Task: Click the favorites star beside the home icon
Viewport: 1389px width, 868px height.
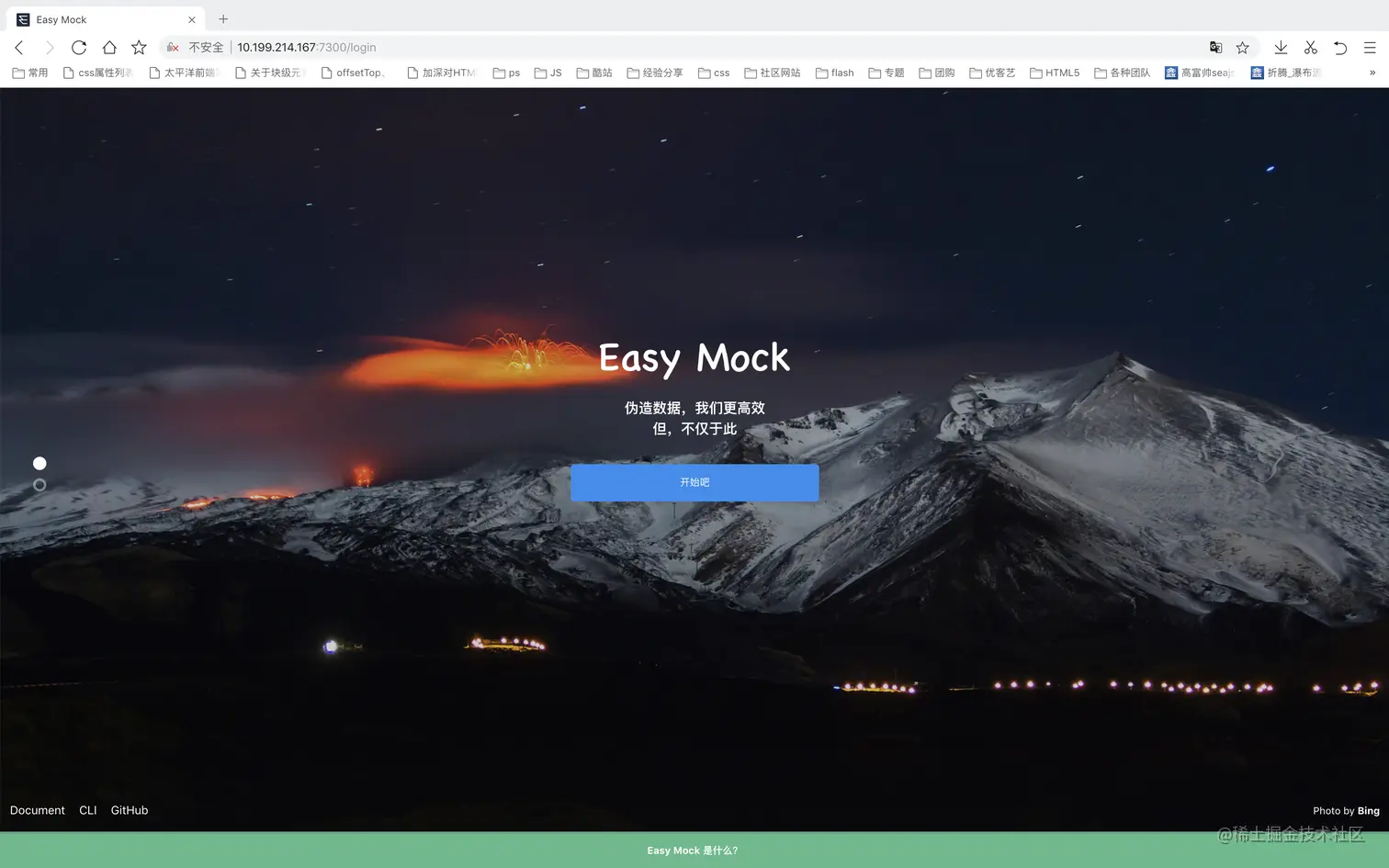Action: (139, 48)
